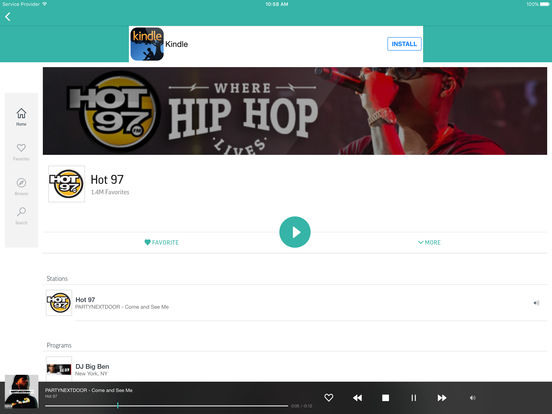Install the Kindle app from the ad
This screenshot has width=552, height=414.
[x=404, y=44]
